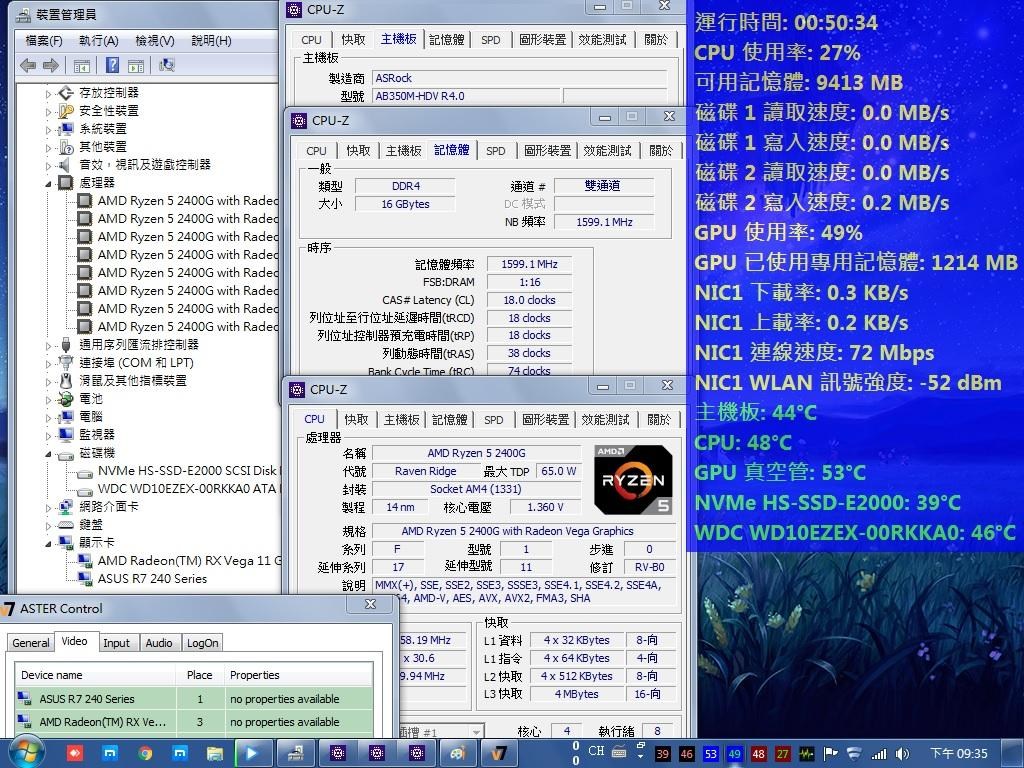Click the back arrow in Device Manager toolbar
Image resolution: width=1024 pixels, height=768 pixels.
tap(27, 65)
